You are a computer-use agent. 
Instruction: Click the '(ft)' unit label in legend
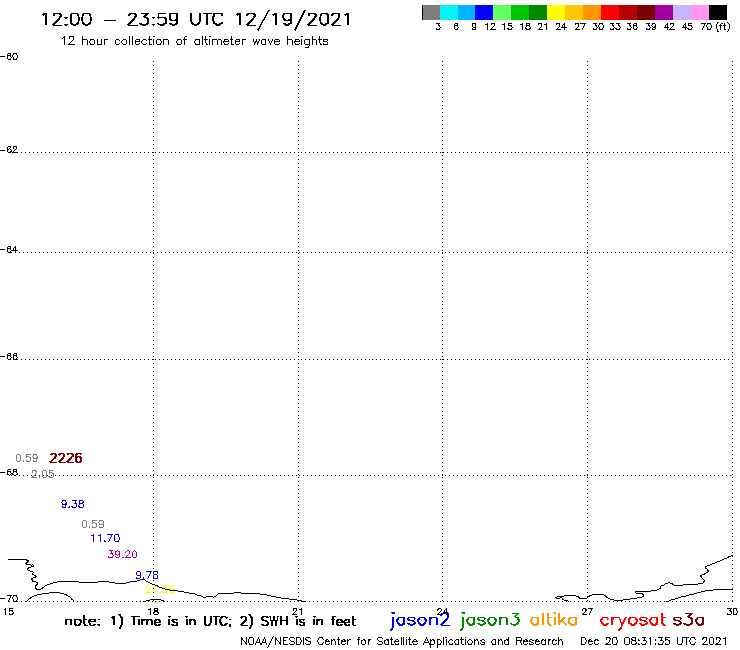[723, 27]
